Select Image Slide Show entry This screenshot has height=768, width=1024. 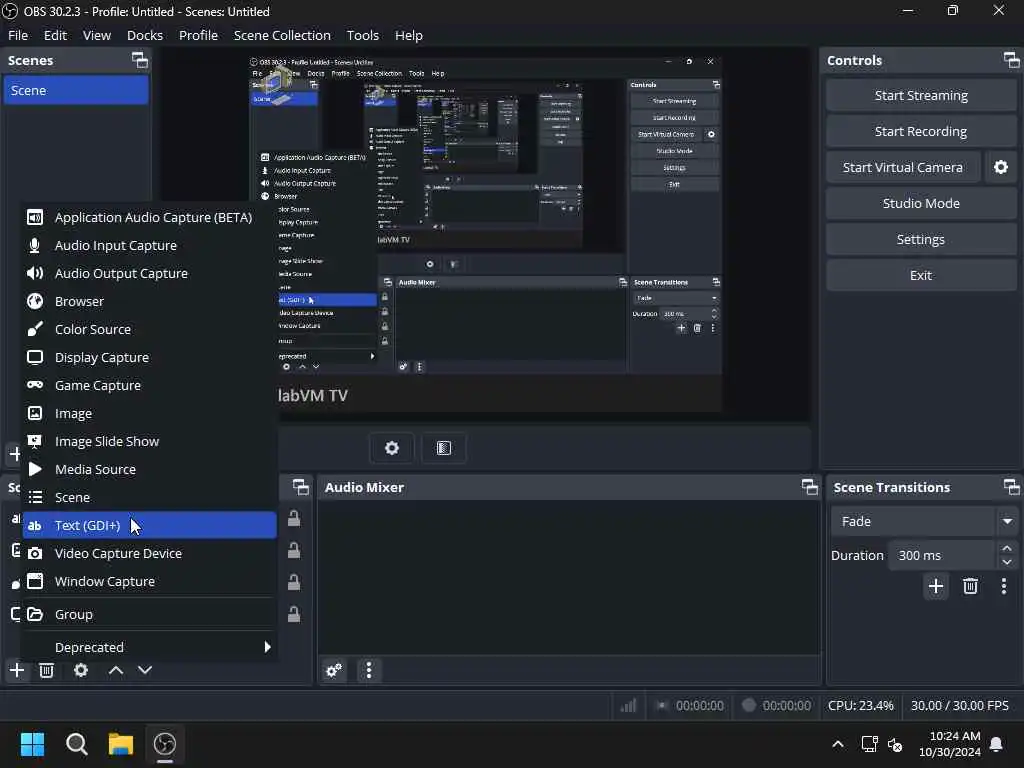[150, 442]
